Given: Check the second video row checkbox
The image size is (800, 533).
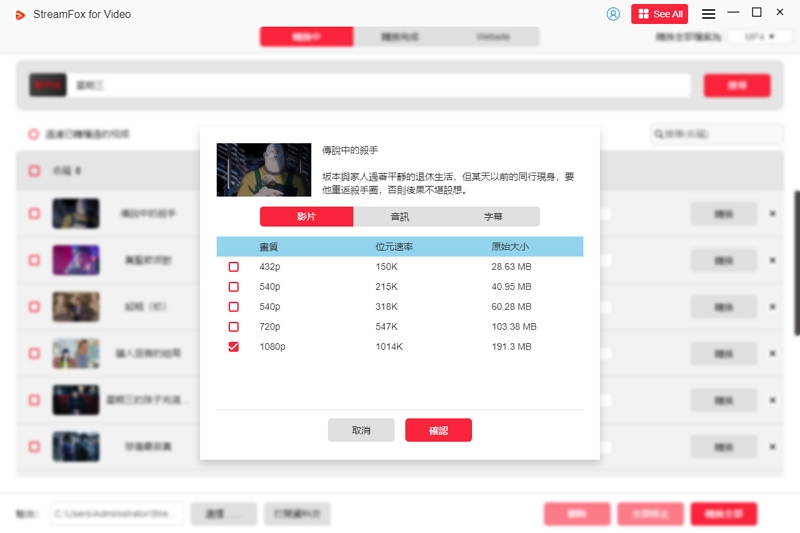Looking at the screenshot, I should [34, 260].
